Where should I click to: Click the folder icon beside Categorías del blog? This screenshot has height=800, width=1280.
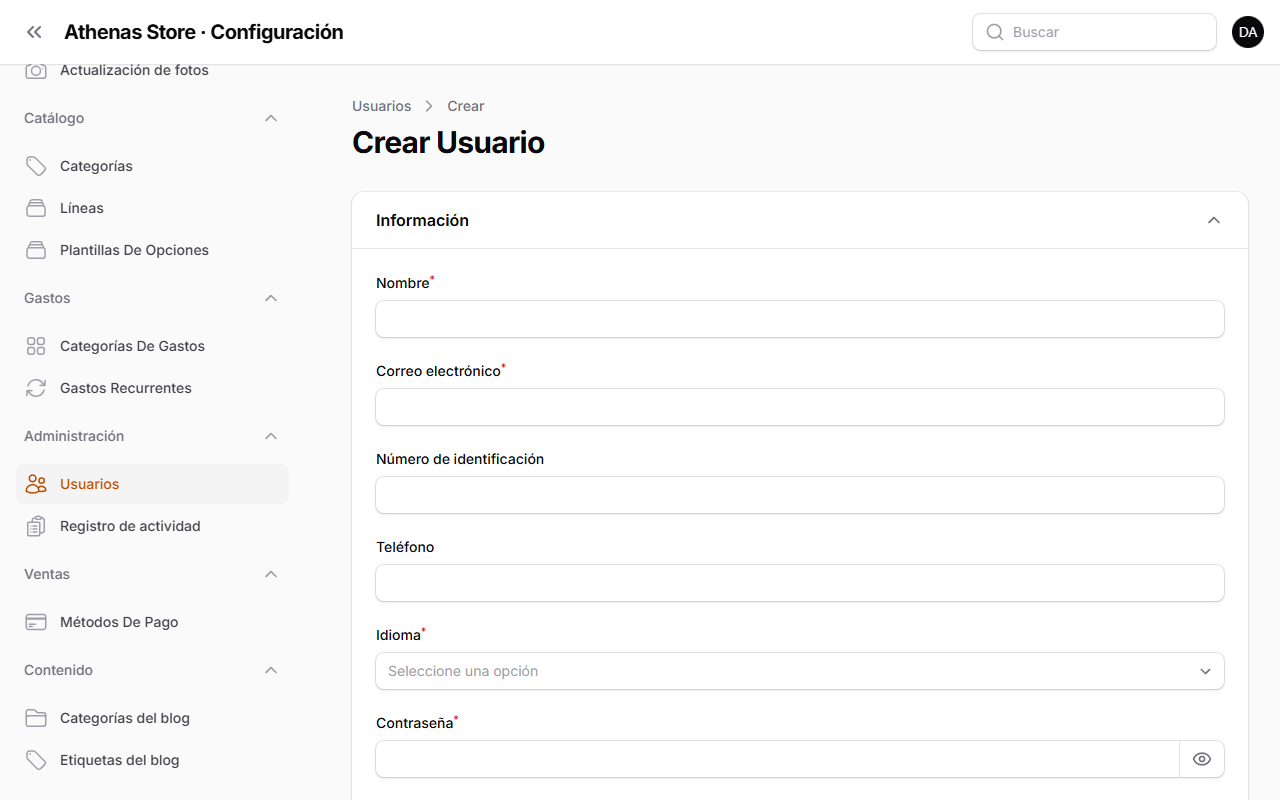[36, 718]
